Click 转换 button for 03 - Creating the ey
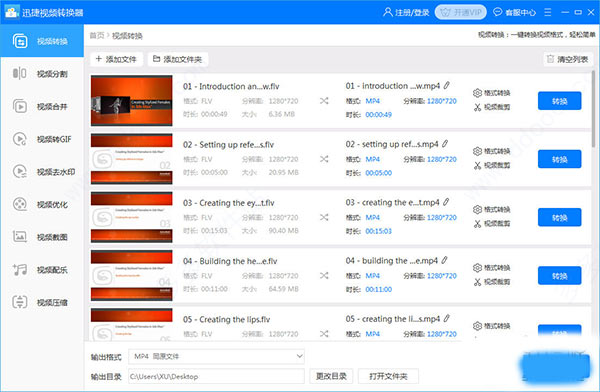 (x=559, y=217)
